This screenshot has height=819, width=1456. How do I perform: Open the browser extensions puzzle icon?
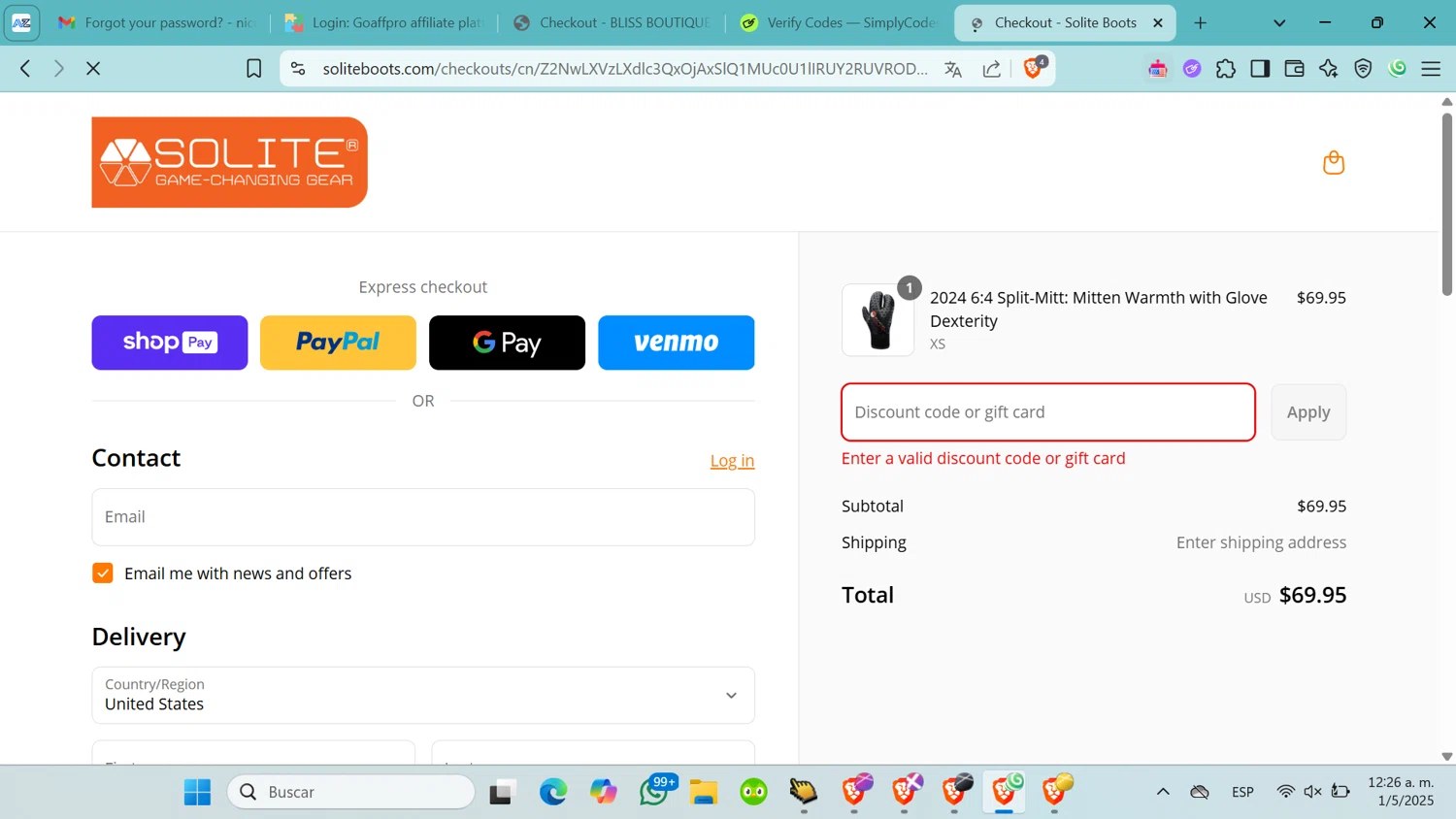click(1226, 68)
